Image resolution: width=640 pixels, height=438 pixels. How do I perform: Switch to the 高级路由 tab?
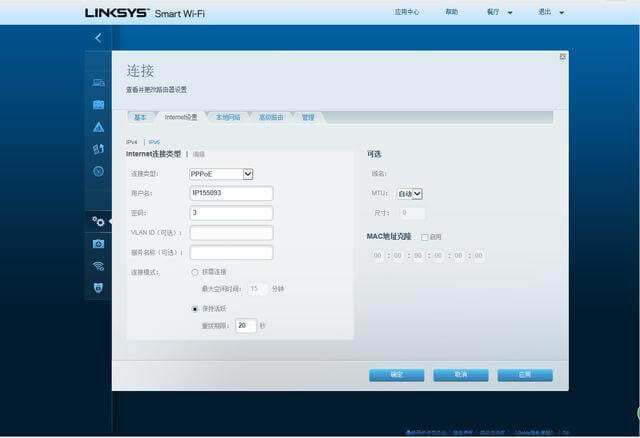[271, 118]
